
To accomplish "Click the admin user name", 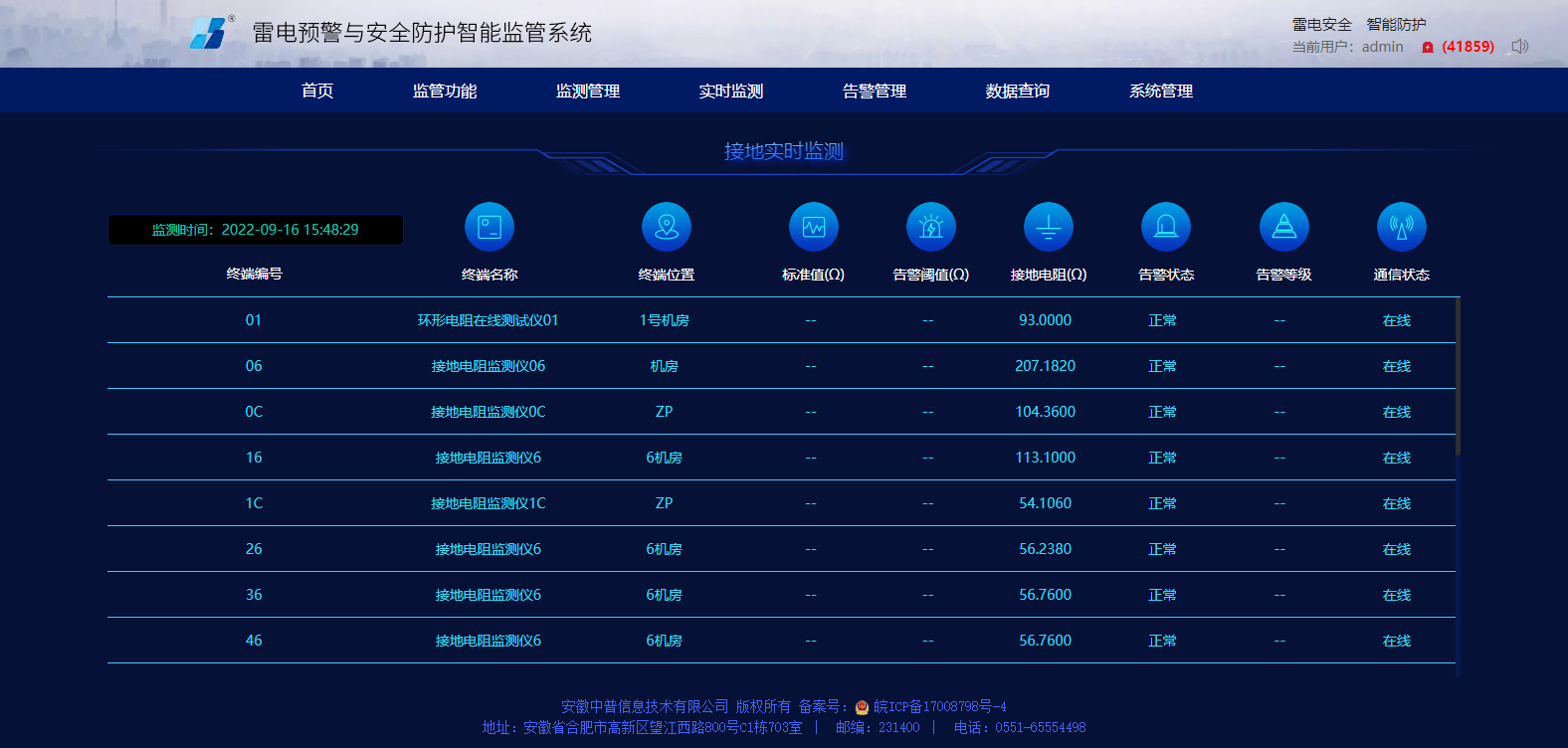I will (x=1383, y=47).
